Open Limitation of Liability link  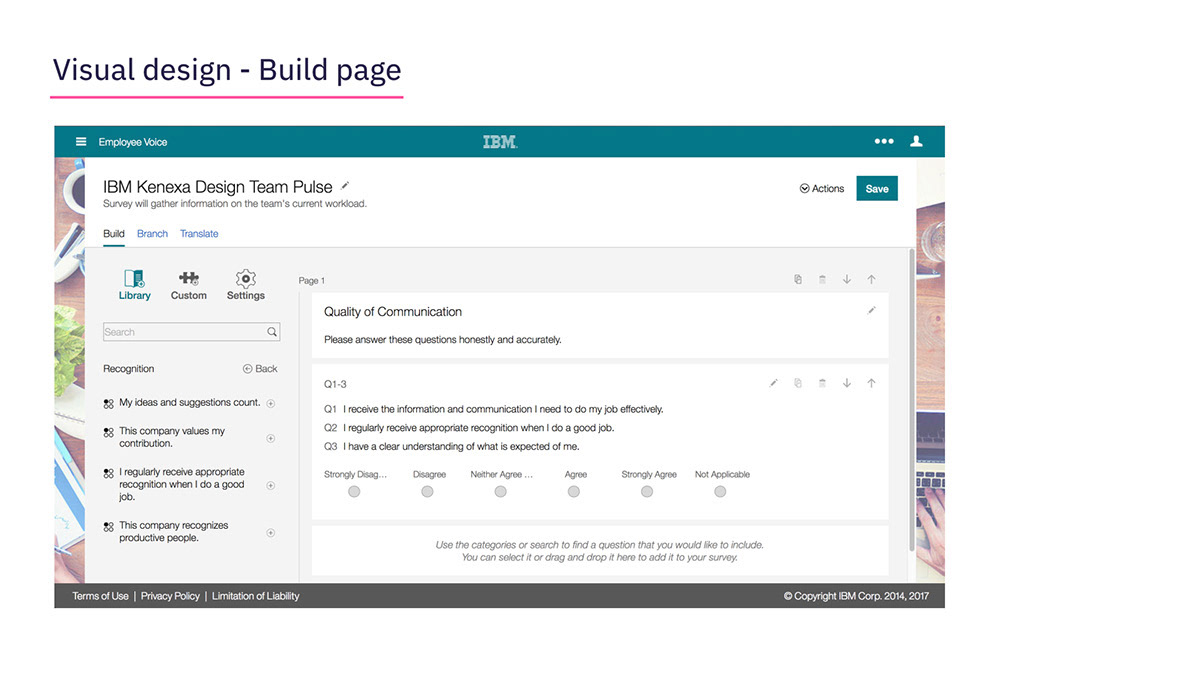click(255, 596)
